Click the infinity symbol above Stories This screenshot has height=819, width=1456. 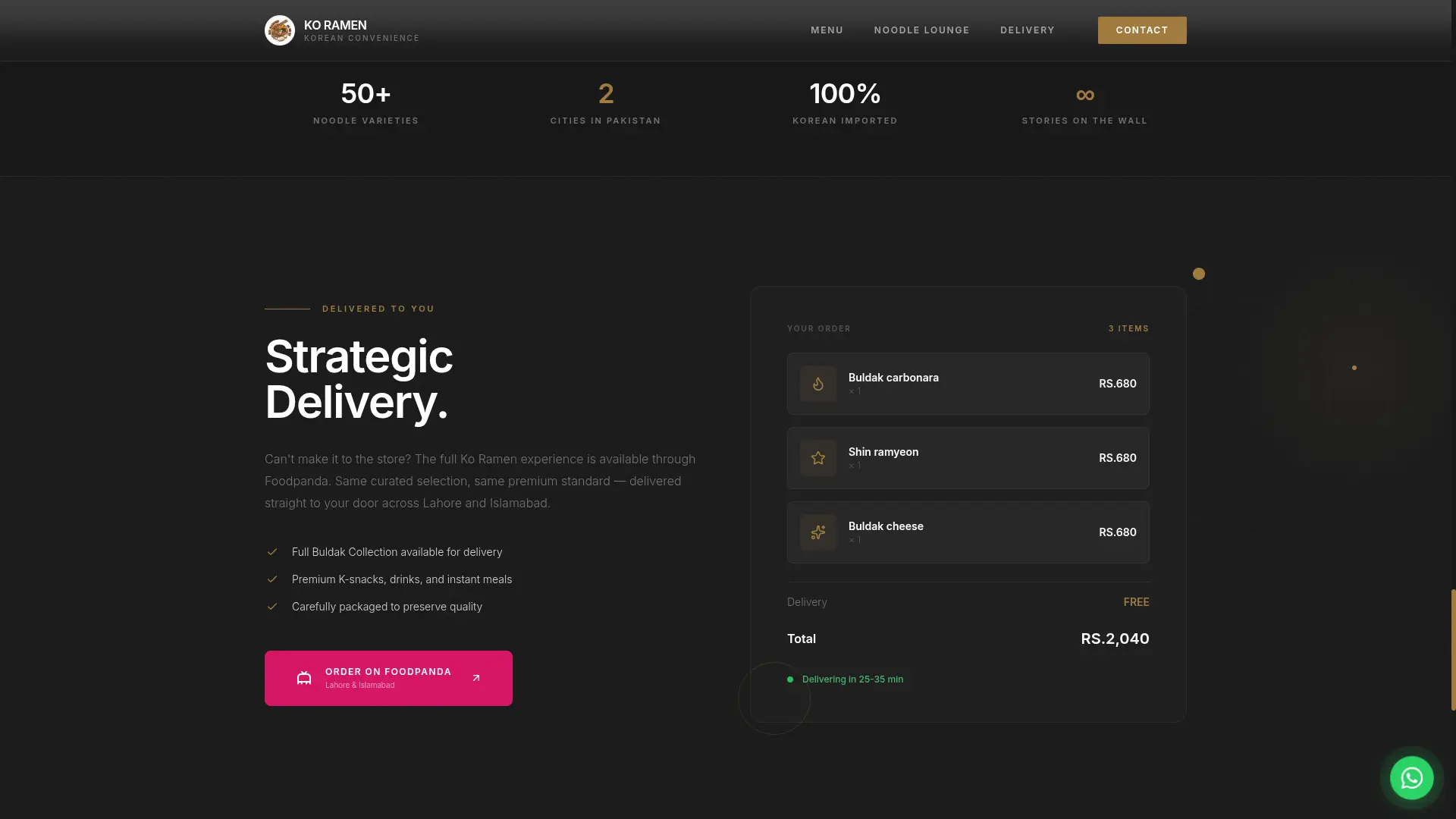[1085, 95]
